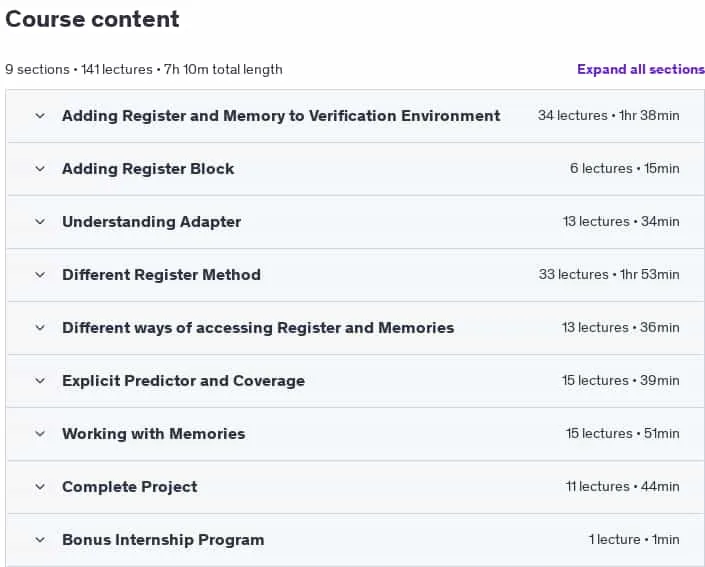Expand the Working with Memories chevron
Screen dimensions: 705x567
pyautogui.click(x=40, y=434)
